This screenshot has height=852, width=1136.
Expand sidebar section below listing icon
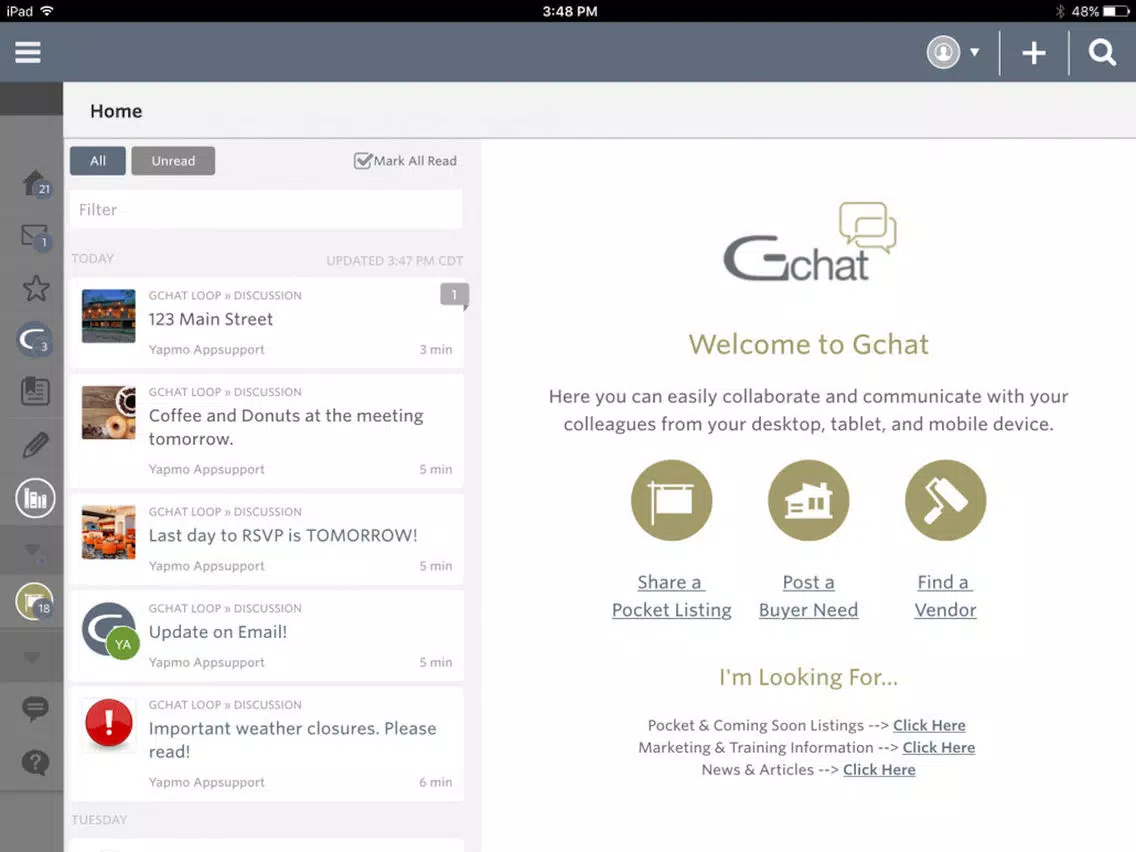point(32,657)
